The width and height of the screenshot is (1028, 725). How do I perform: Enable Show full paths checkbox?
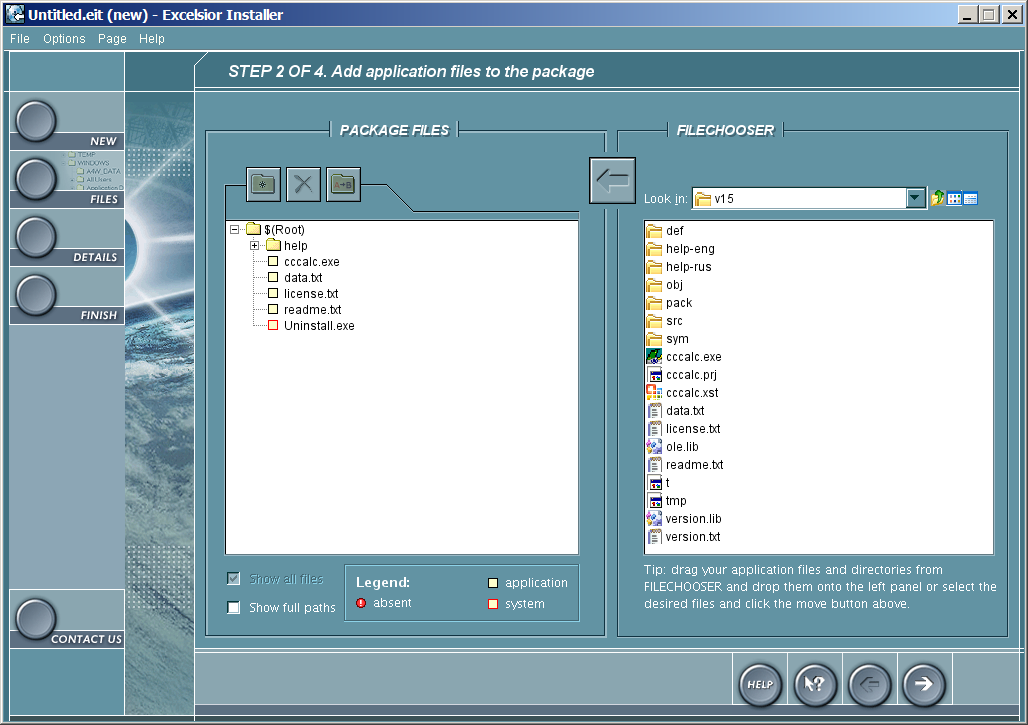233,607
